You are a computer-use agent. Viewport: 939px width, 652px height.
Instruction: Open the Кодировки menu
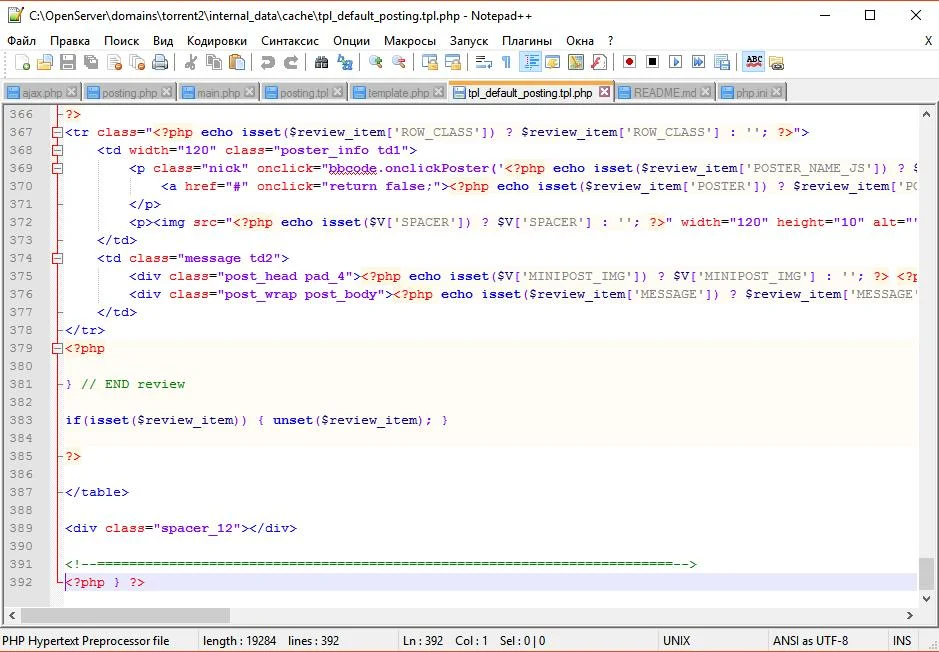coord(217,41)
